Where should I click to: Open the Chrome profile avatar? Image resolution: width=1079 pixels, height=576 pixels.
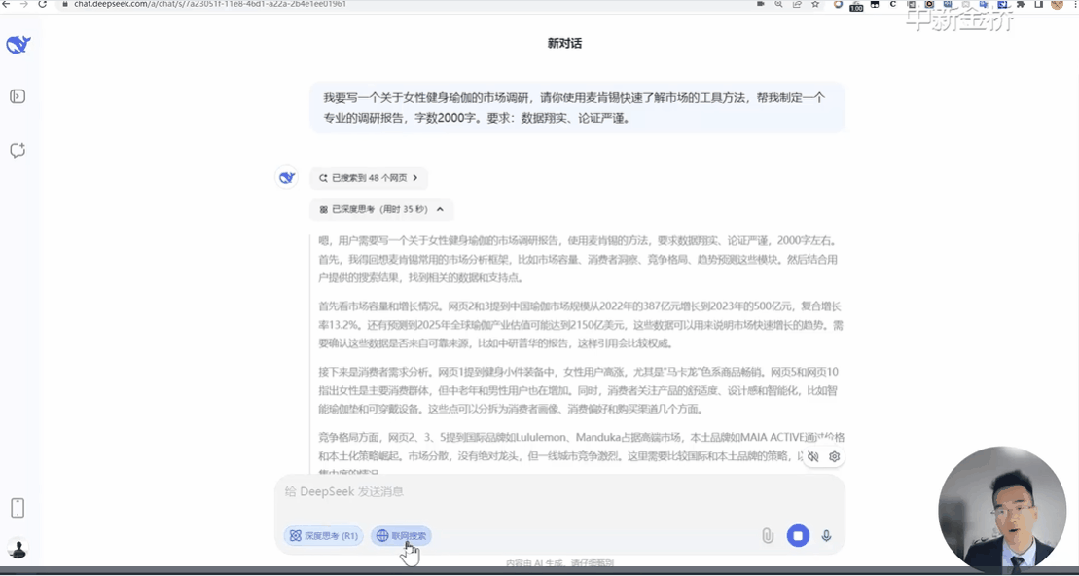pos(1057,4)
